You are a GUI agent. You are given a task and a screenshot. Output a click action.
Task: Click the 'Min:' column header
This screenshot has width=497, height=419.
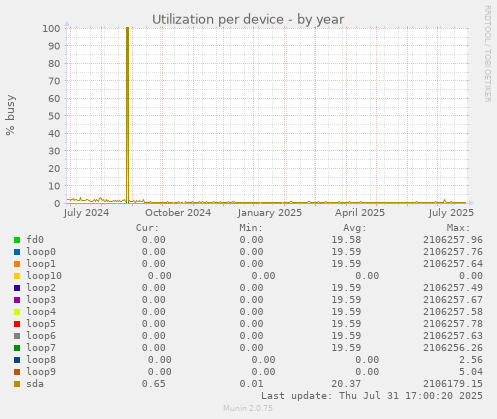click(251, 228)
